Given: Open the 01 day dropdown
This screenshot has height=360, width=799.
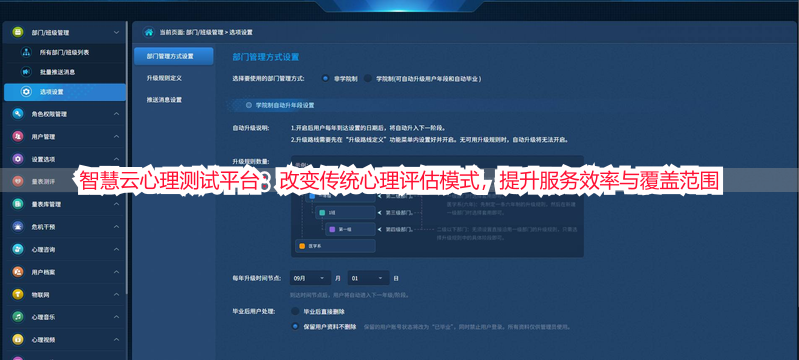Looking at the screenshot, I should click(x=368, y=278).
